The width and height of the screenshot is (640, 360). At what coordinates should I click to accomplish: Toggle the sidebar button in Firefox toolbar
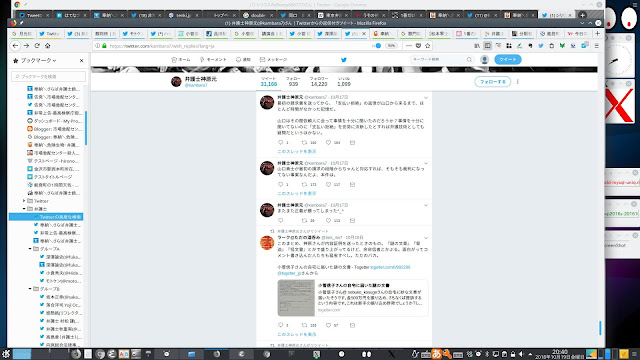(x=487, y=46)
